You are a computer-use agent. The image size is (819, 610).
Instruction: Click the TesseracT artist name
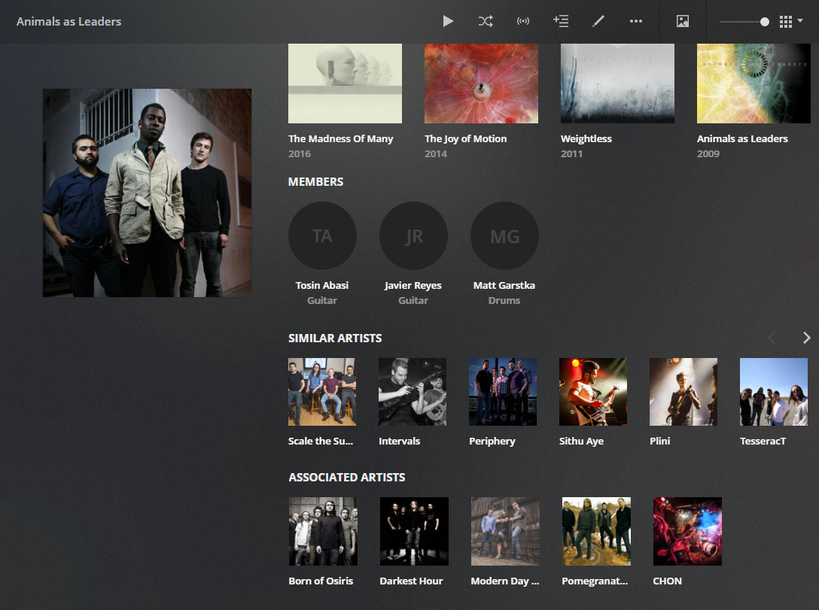click(x=763, y=441)
